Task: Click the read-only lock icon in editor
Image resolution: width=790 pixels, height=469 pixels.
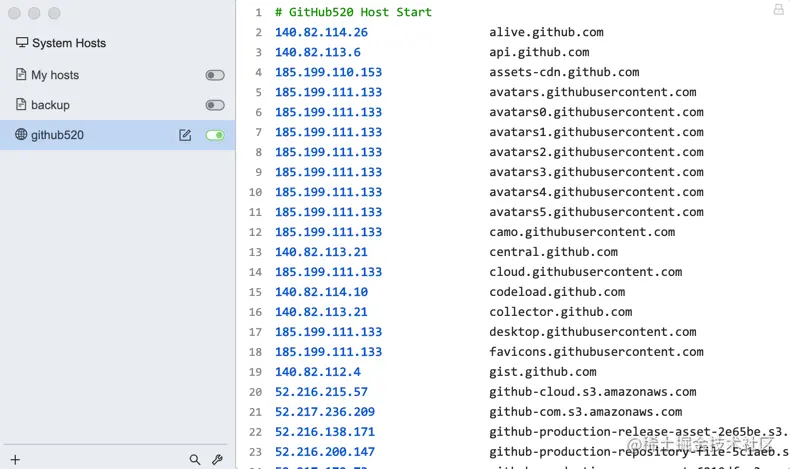Action: 778,10
